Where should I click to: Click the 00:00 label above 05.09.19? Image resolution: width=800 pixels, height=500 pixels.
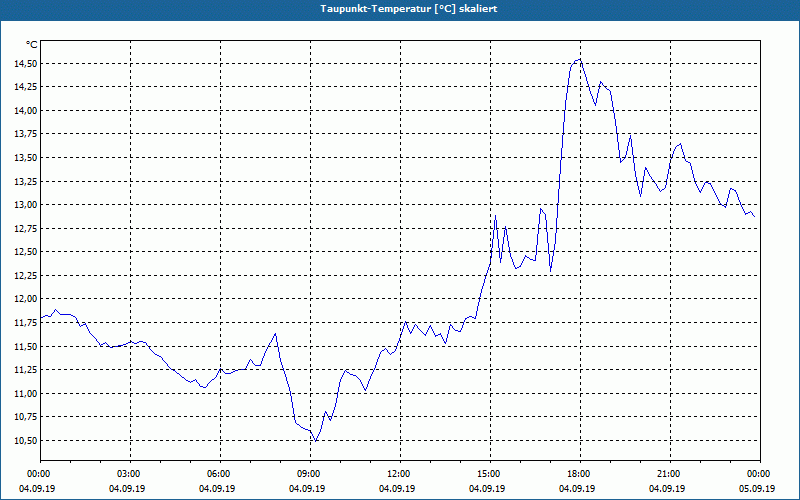760,474
